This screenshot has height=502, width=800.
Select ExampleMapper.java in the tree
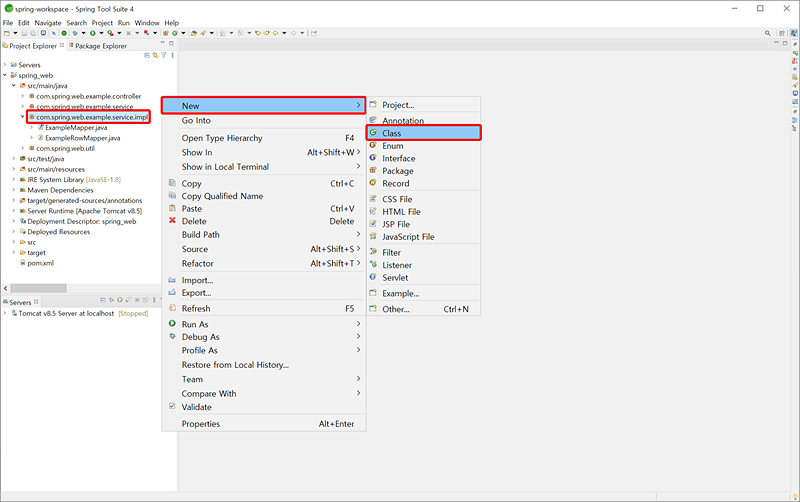[76, 128]
